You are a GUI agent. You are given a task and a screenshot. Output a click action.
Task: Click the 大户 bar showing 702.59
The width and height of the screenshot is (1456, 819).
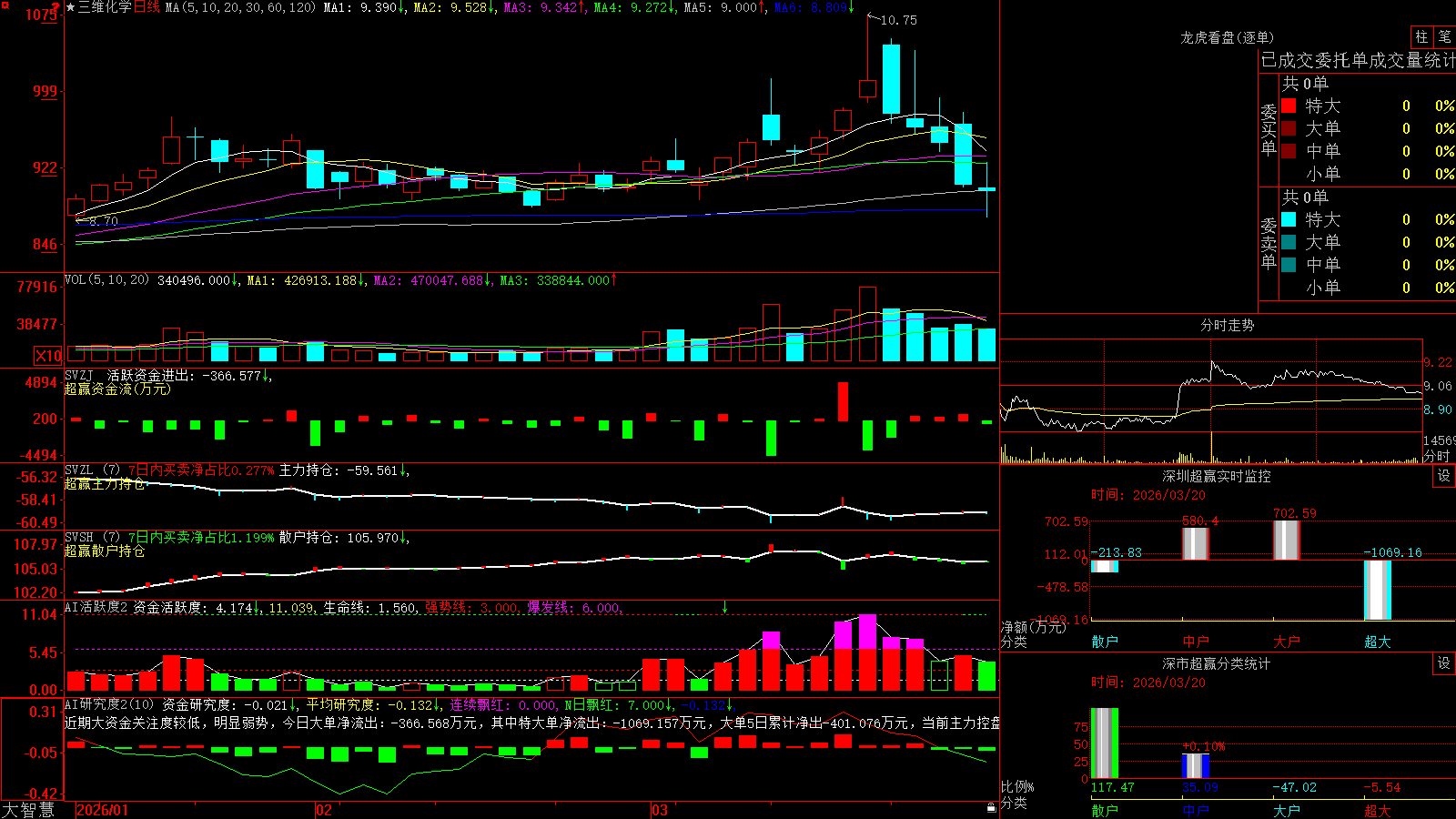(1287, 541)
